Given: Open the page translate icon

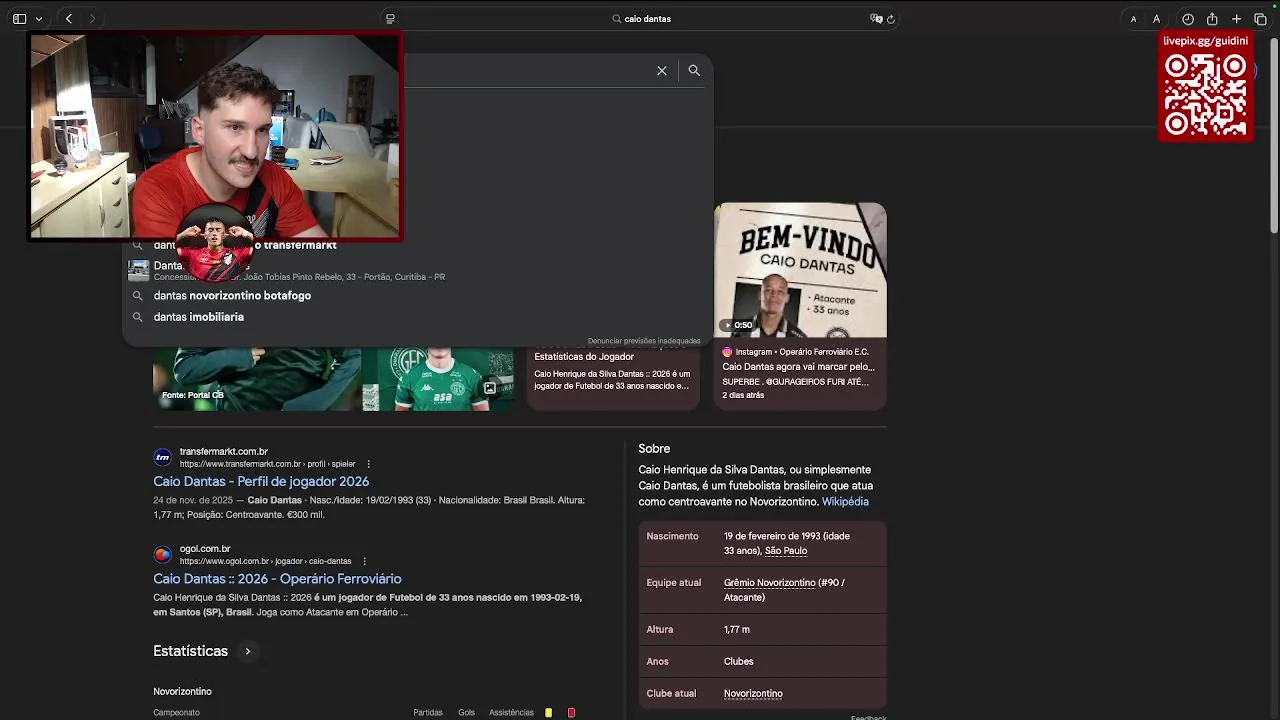Looking at the screenshot, I should tap(876, 19).
